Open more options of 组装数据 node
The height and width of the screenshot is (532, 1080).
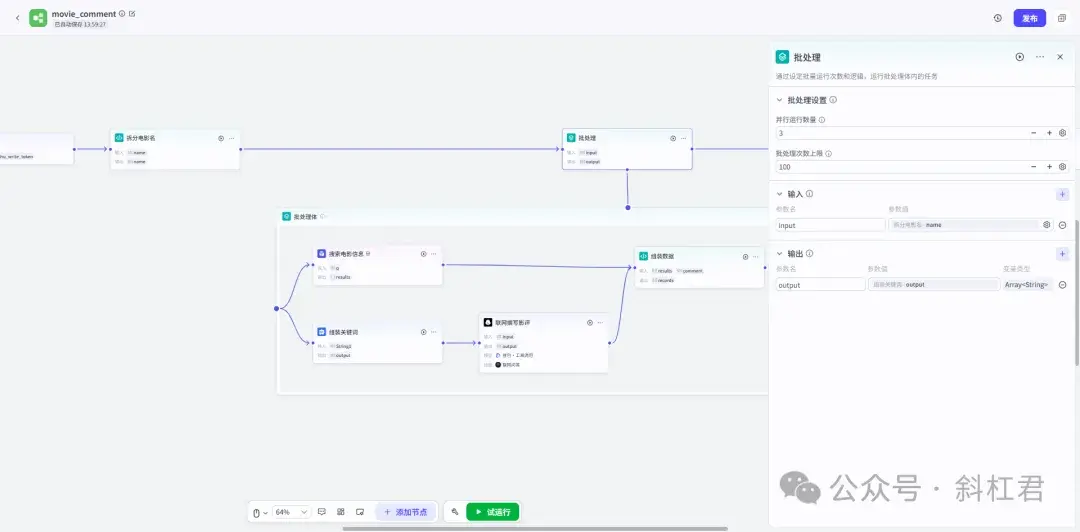pyautogui.click(x=756, y=256)
